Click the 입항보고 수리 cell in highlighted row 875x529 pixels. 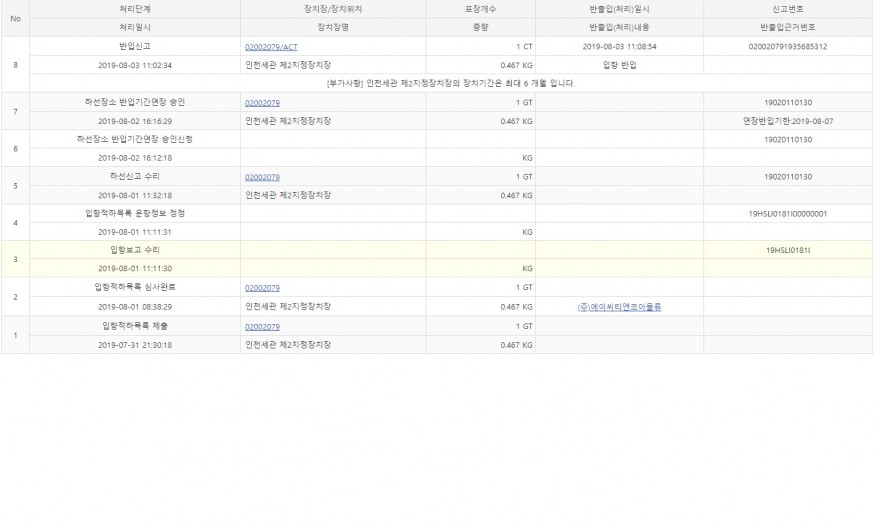point(135,250)
